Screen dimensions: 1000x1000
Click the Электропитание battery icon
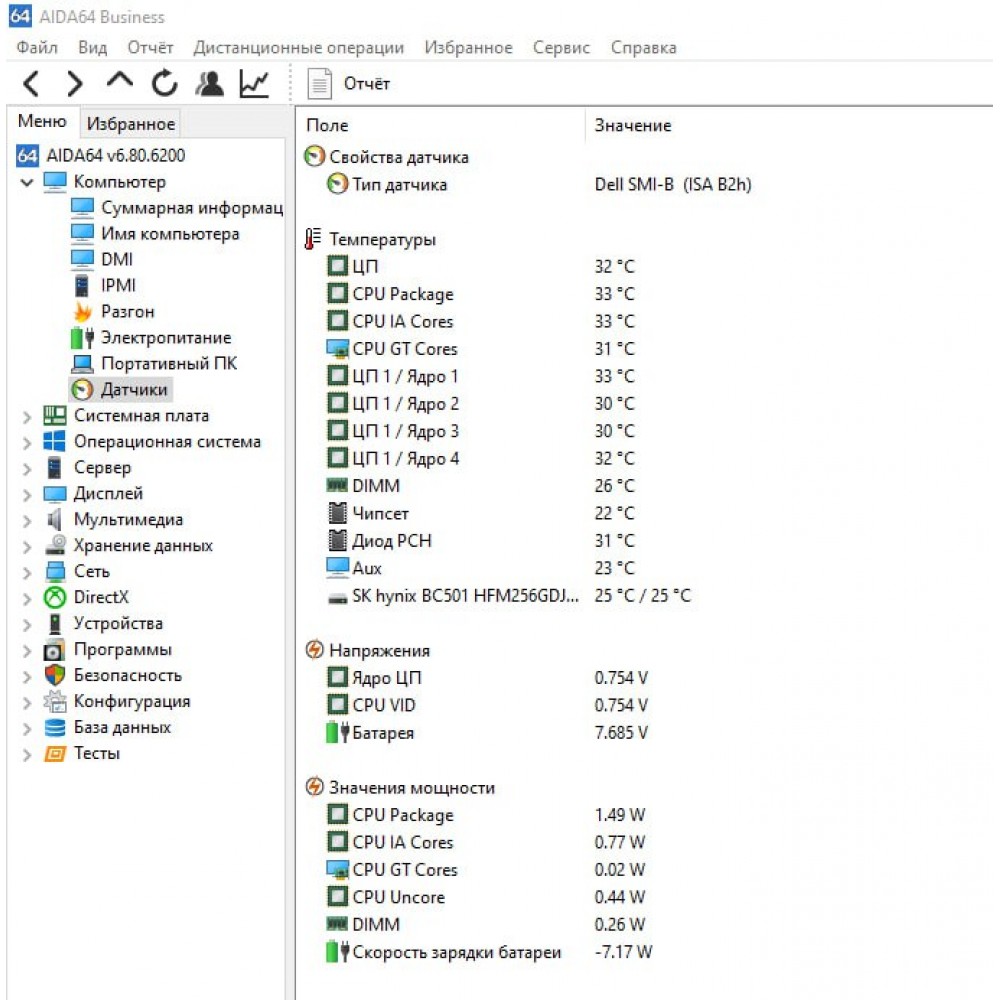82,338
